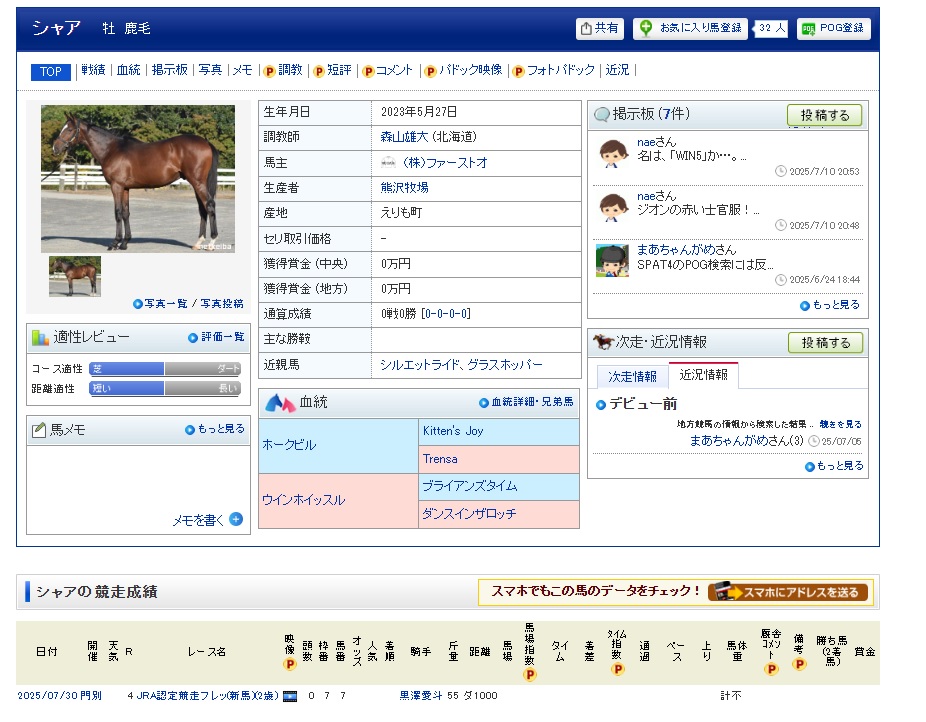Image resolution: width=926 pixels, height=722 pixels.
Task: Click premium P icon under 厩舎コメント
Action: [771, 669]
